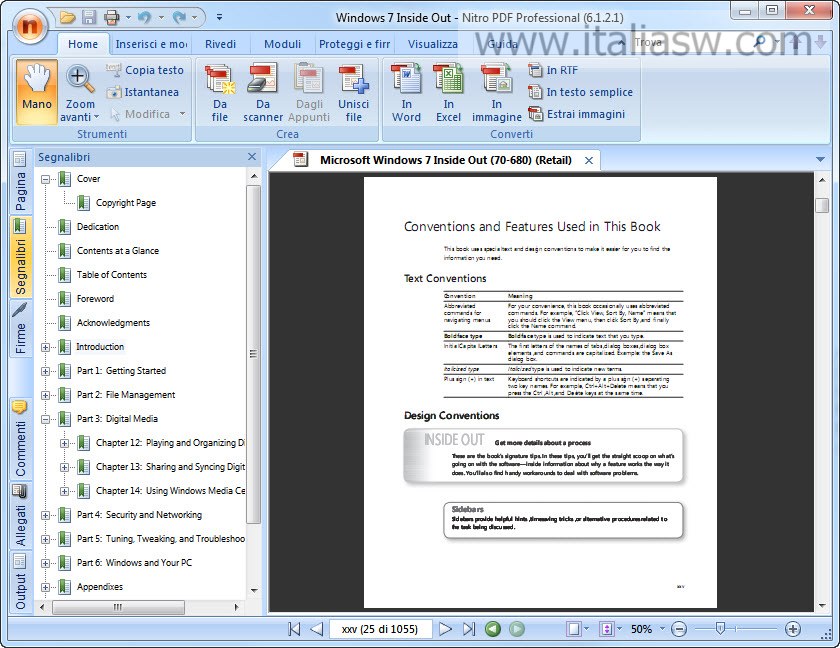Viewport: 840px width, 648px height.
Task: Open the Pagina side panel tab
Action: pos(20,182)
